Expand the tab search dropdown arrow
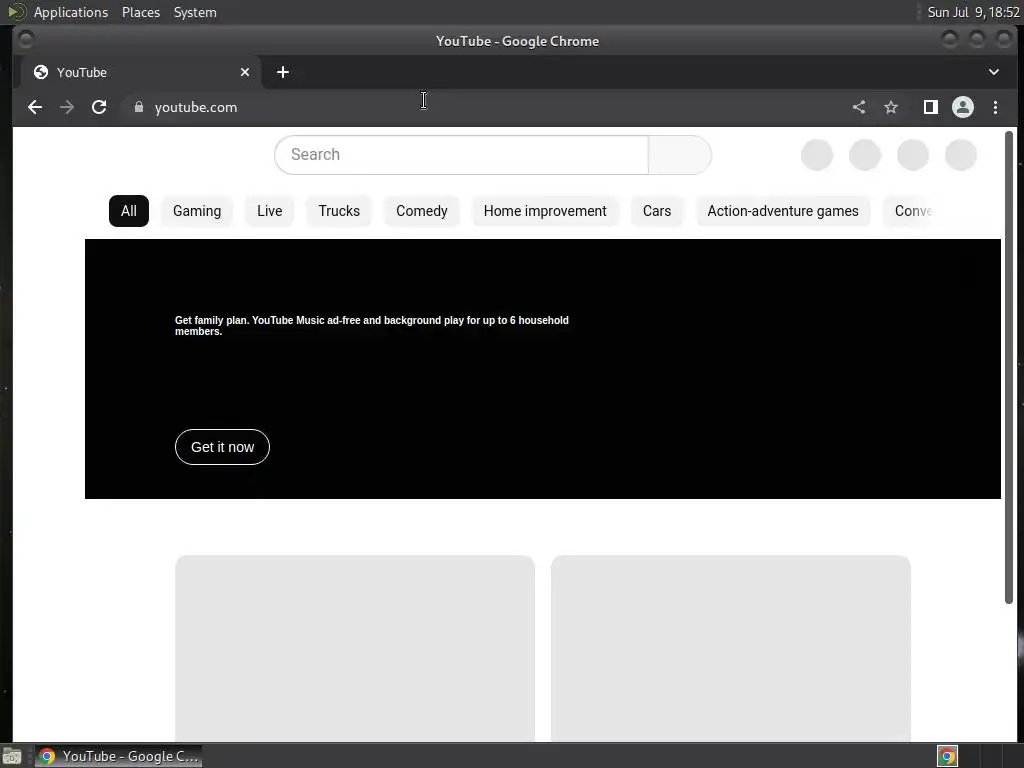The width and height of the screenshot is (1024, 768). [993, 72]
